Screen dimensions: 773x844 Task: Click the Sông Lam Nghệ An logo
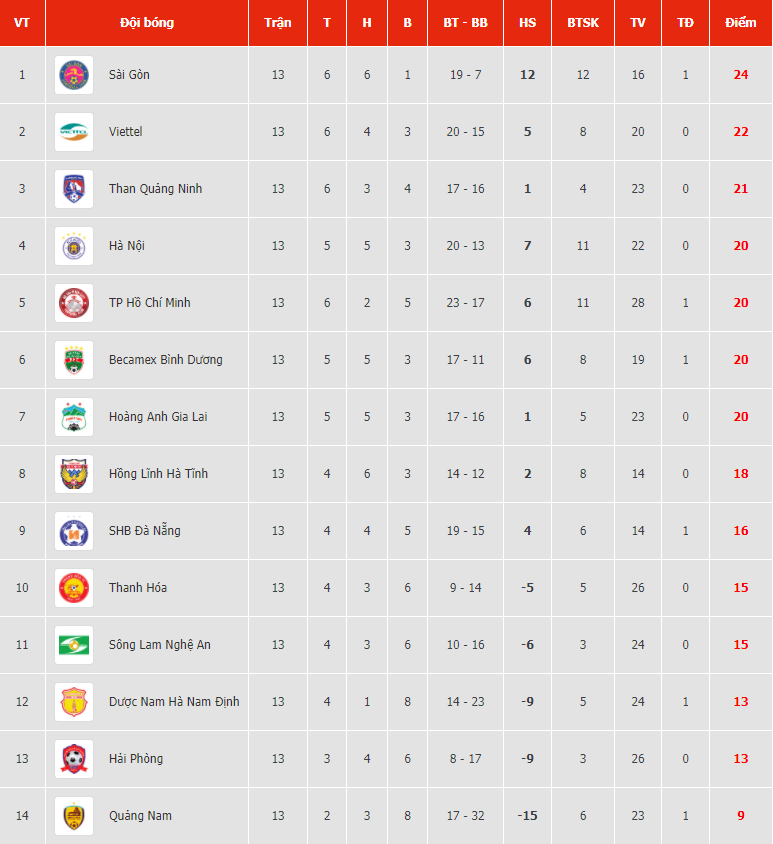(74, 645)
